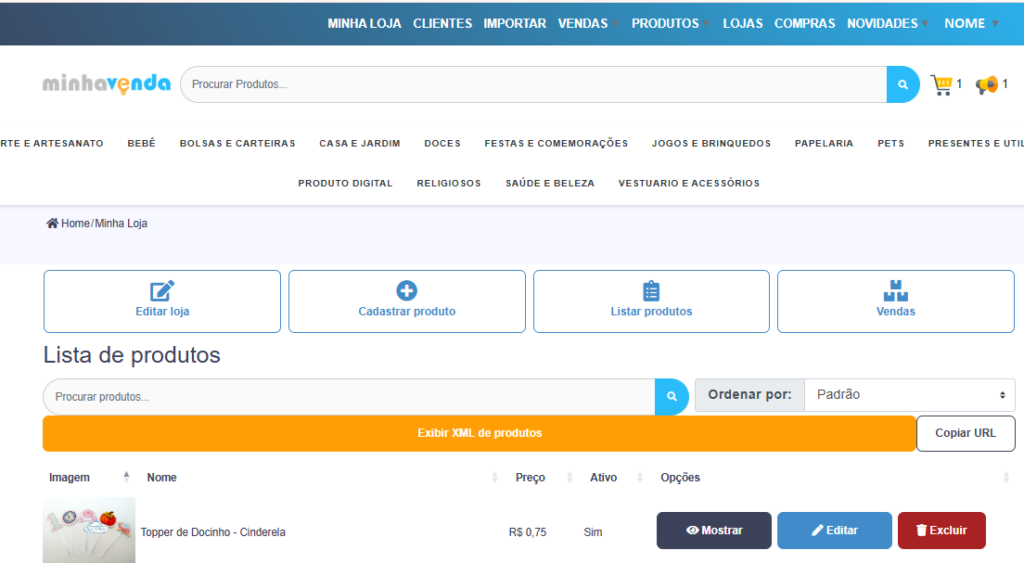The width and height of the screenshot is (1024, 563).
Task: Click the Cadastrar produto plus icon
Action: [x=407, y=291]
